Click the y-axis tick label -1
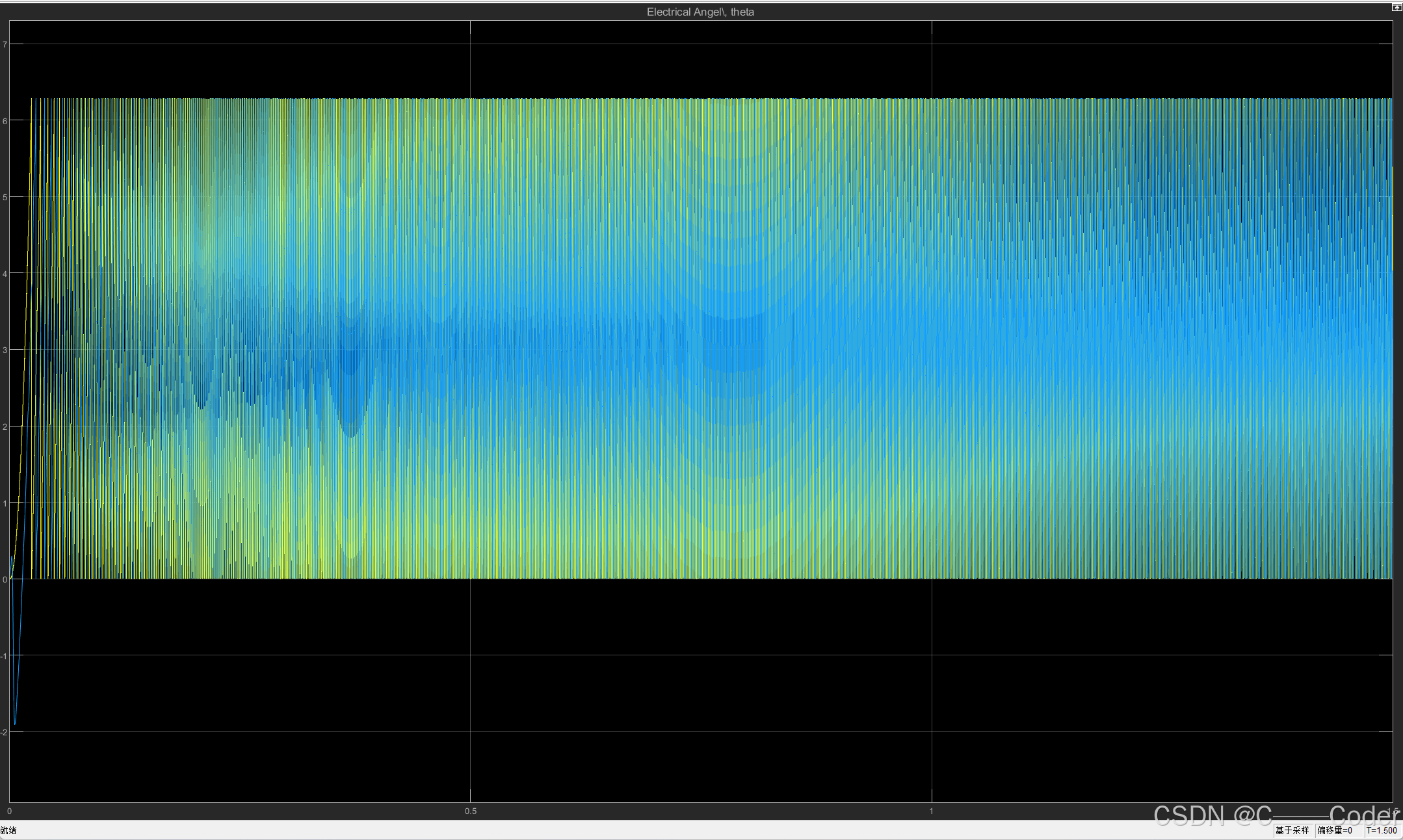 pyautogui.click(x=4, y=656)
